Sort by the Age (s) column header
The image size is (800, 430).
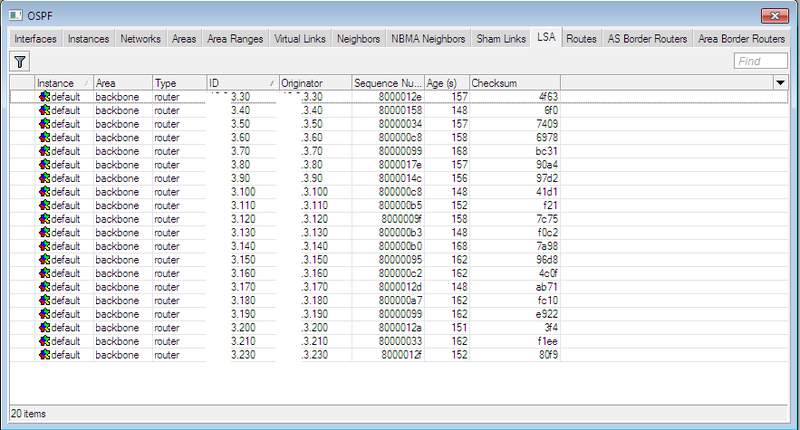click(x=447, y=83)
